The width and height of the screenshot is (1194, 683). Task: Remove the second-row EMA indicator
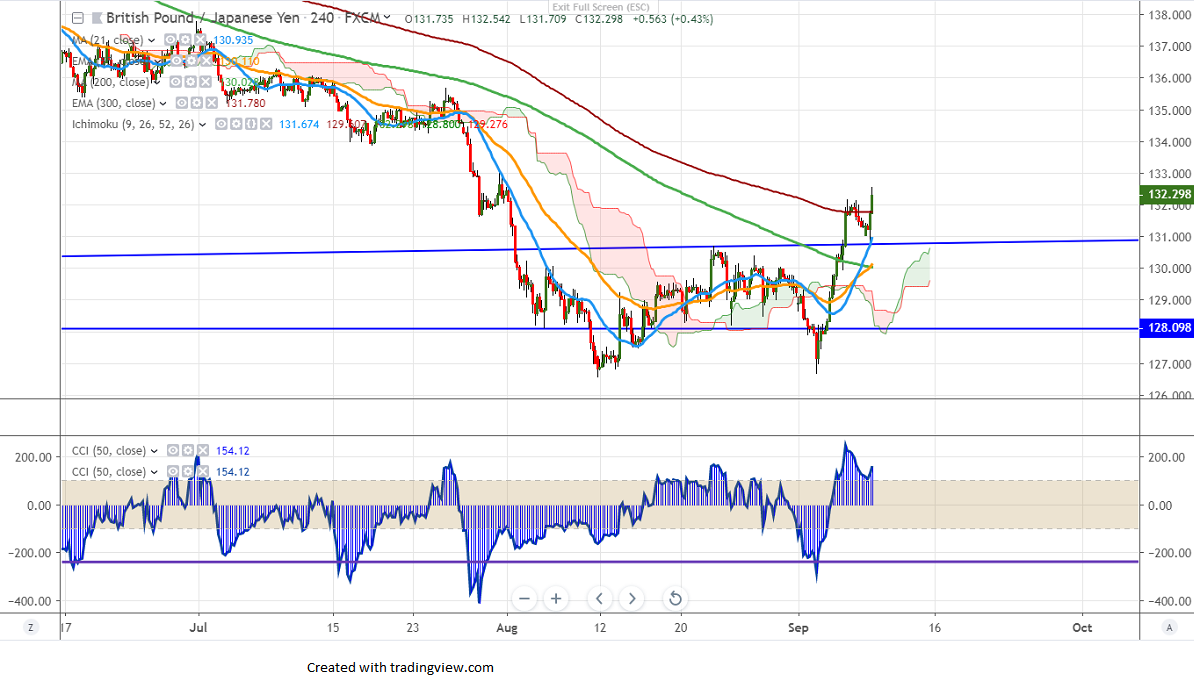[x=206, y=61]
